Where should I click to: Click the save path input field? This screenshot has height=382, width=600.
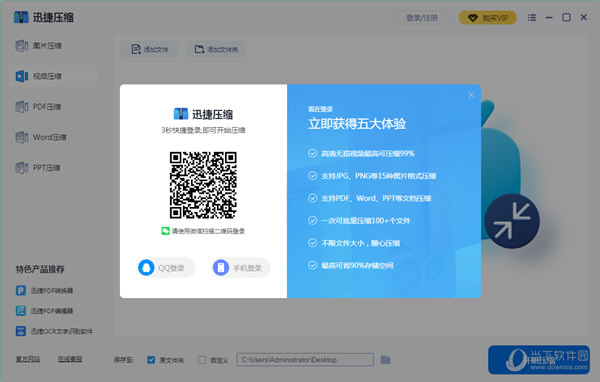pyautogui.click(x=305, y=360)
